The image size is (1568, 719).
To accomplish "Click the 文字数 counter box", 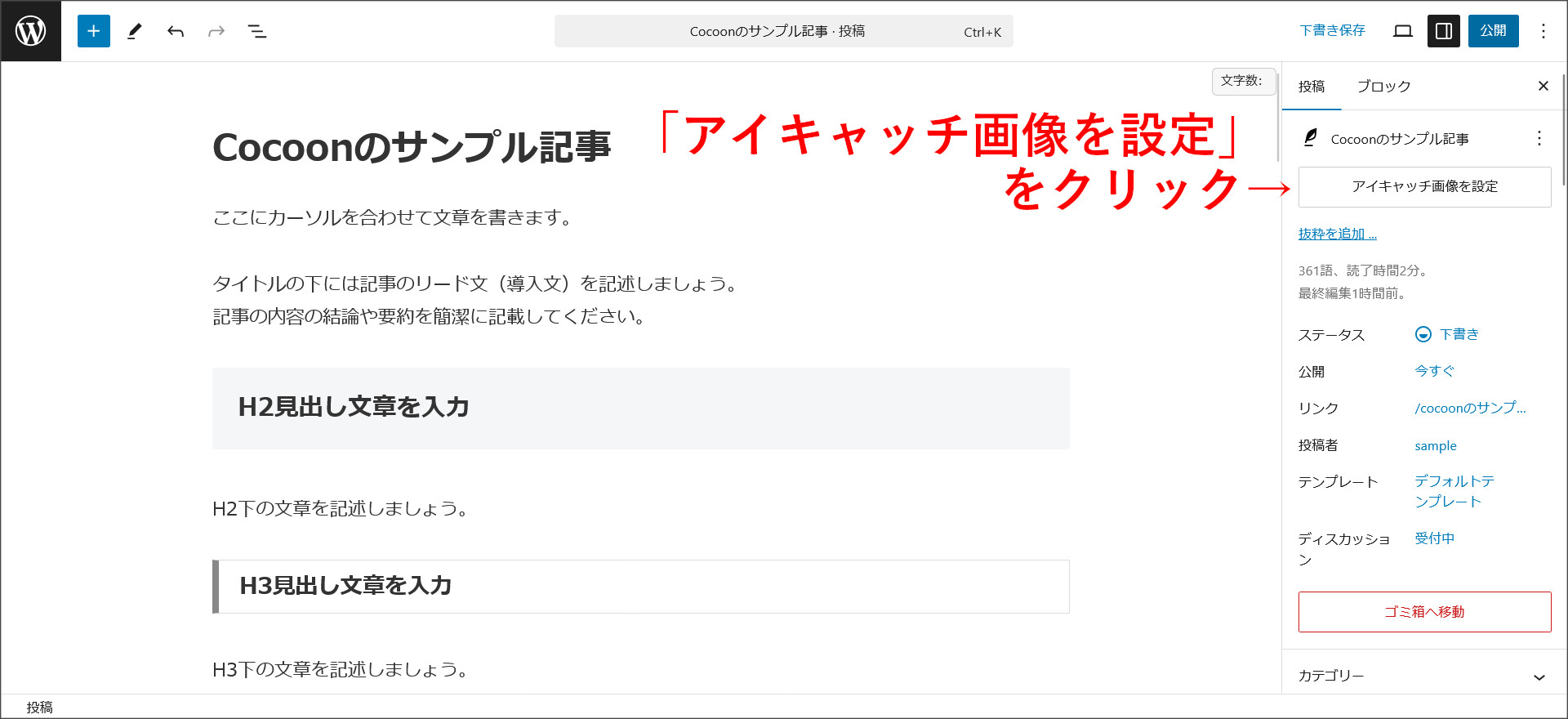I will pyautogui.click(x=1244, y=81).
